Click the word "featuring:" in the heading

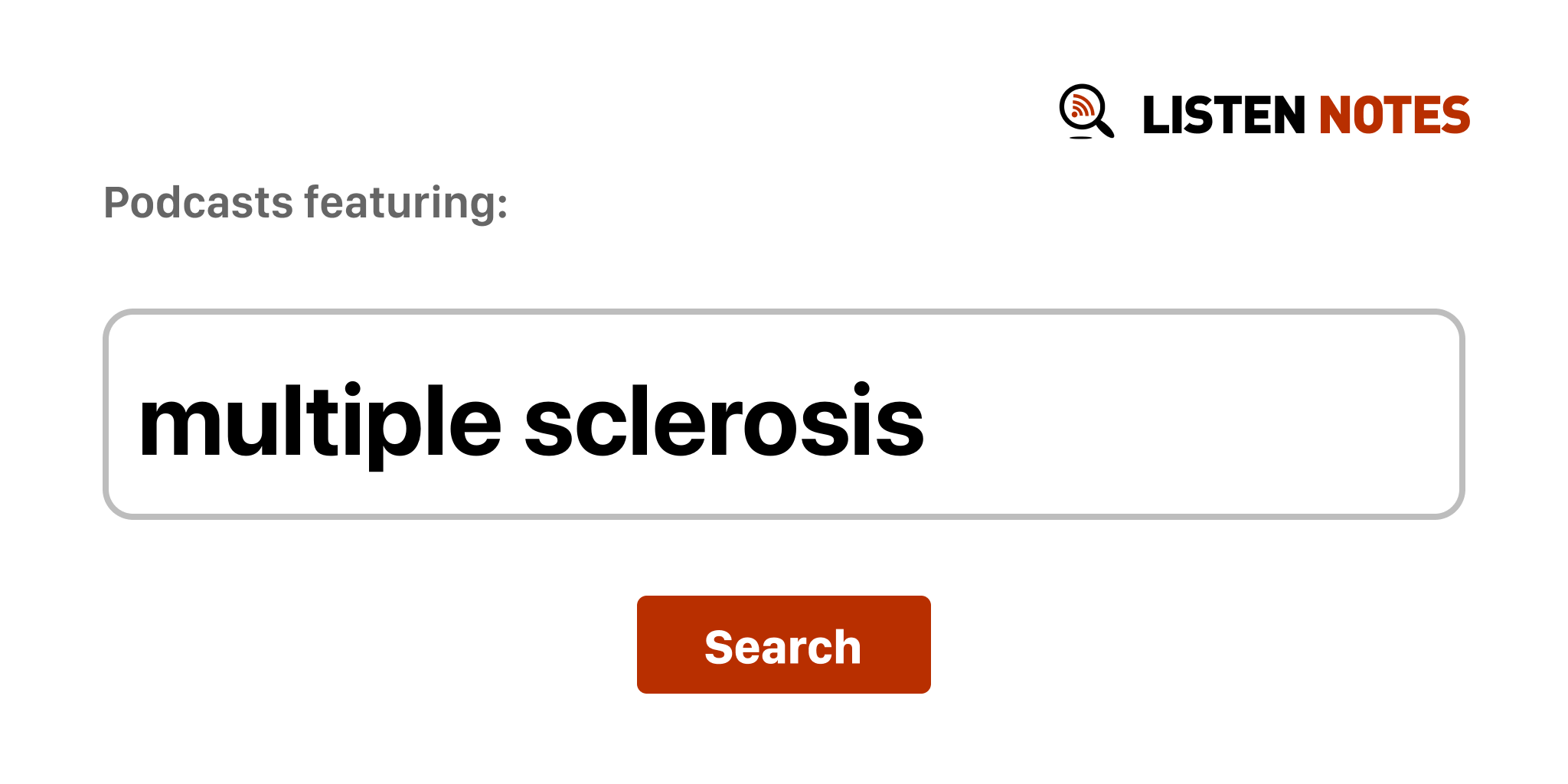click(x=406, y=203)
